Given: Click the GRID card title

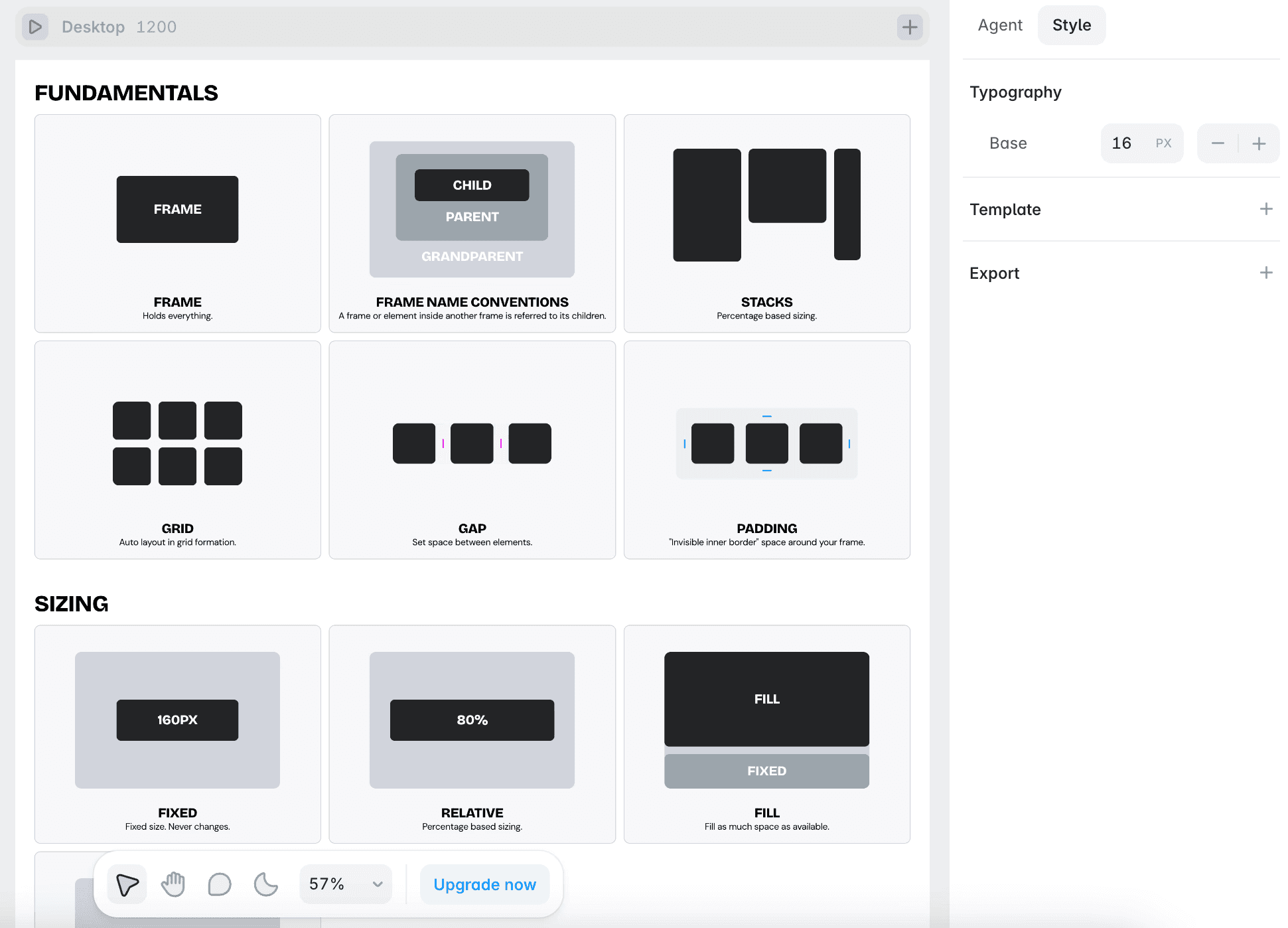Looking at the screenshot, I should 177,528.
